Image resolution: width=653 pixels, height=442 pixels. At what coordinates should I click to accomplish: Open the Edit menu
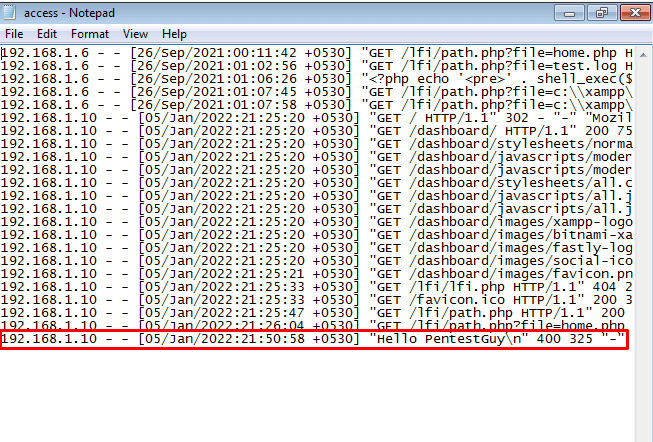pos(47,34)
